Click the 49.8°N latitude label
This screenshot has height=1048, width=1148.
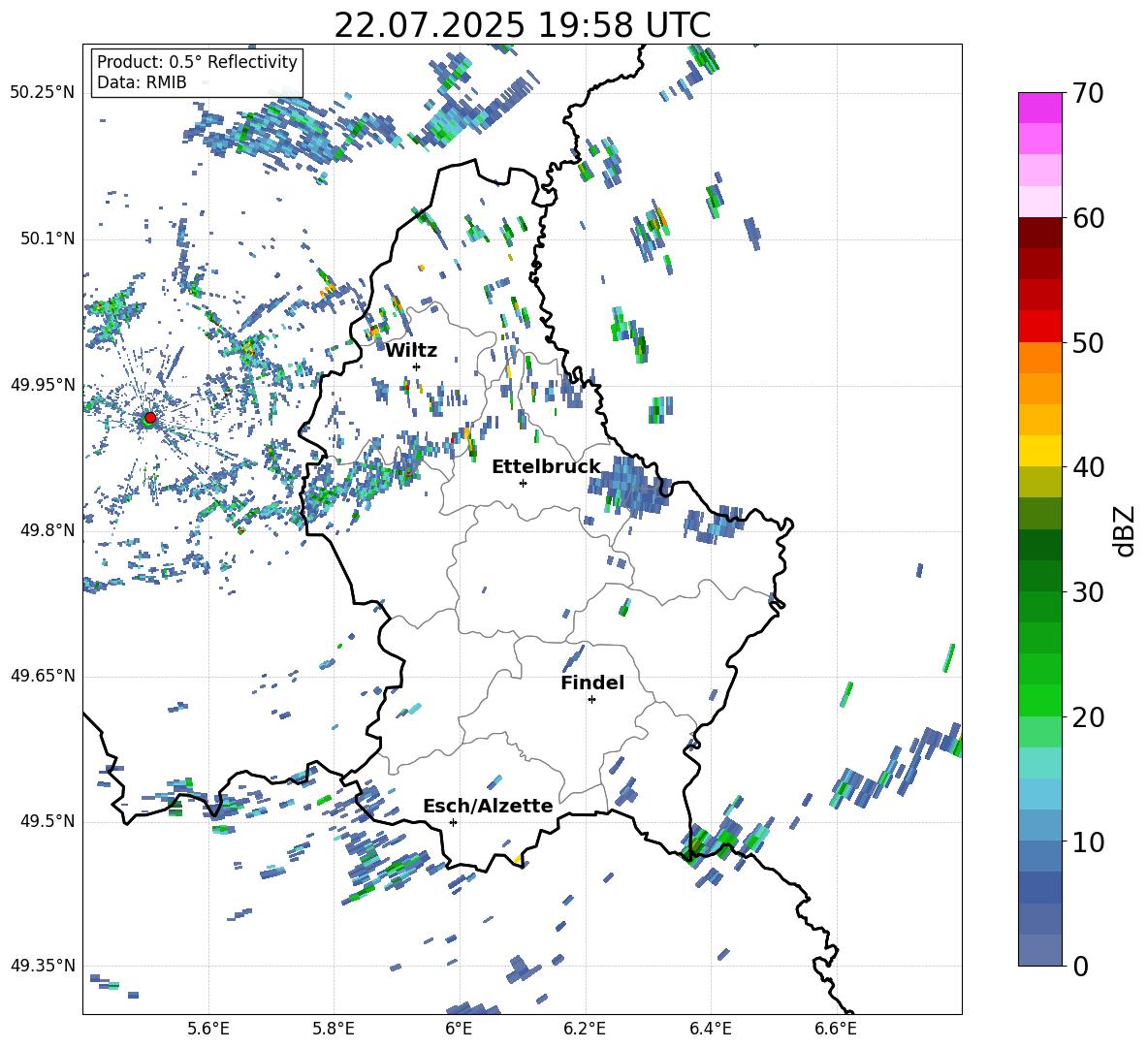[x=48, y=530]
